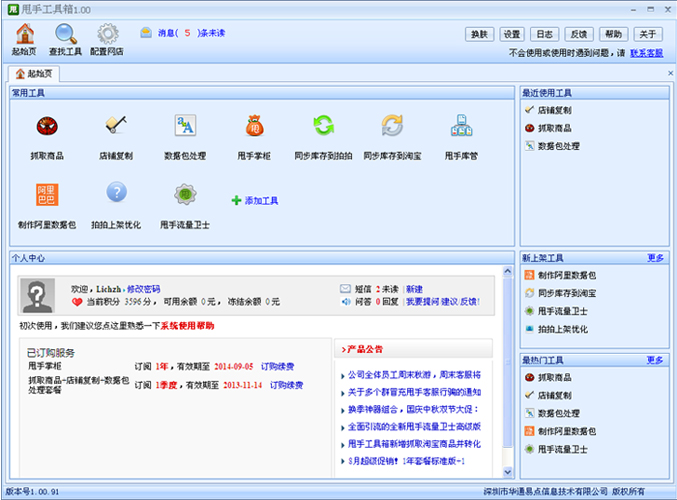Click the 产品公告 header
677x500 pixels.
tap(413, 349)
